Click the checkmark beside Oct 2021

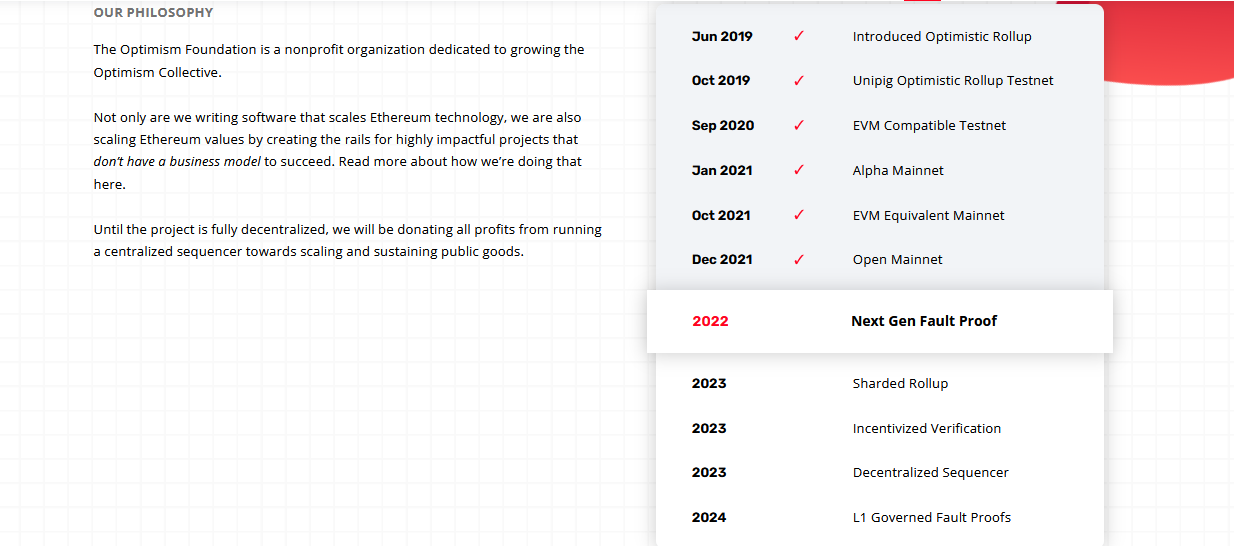point(799,215)
